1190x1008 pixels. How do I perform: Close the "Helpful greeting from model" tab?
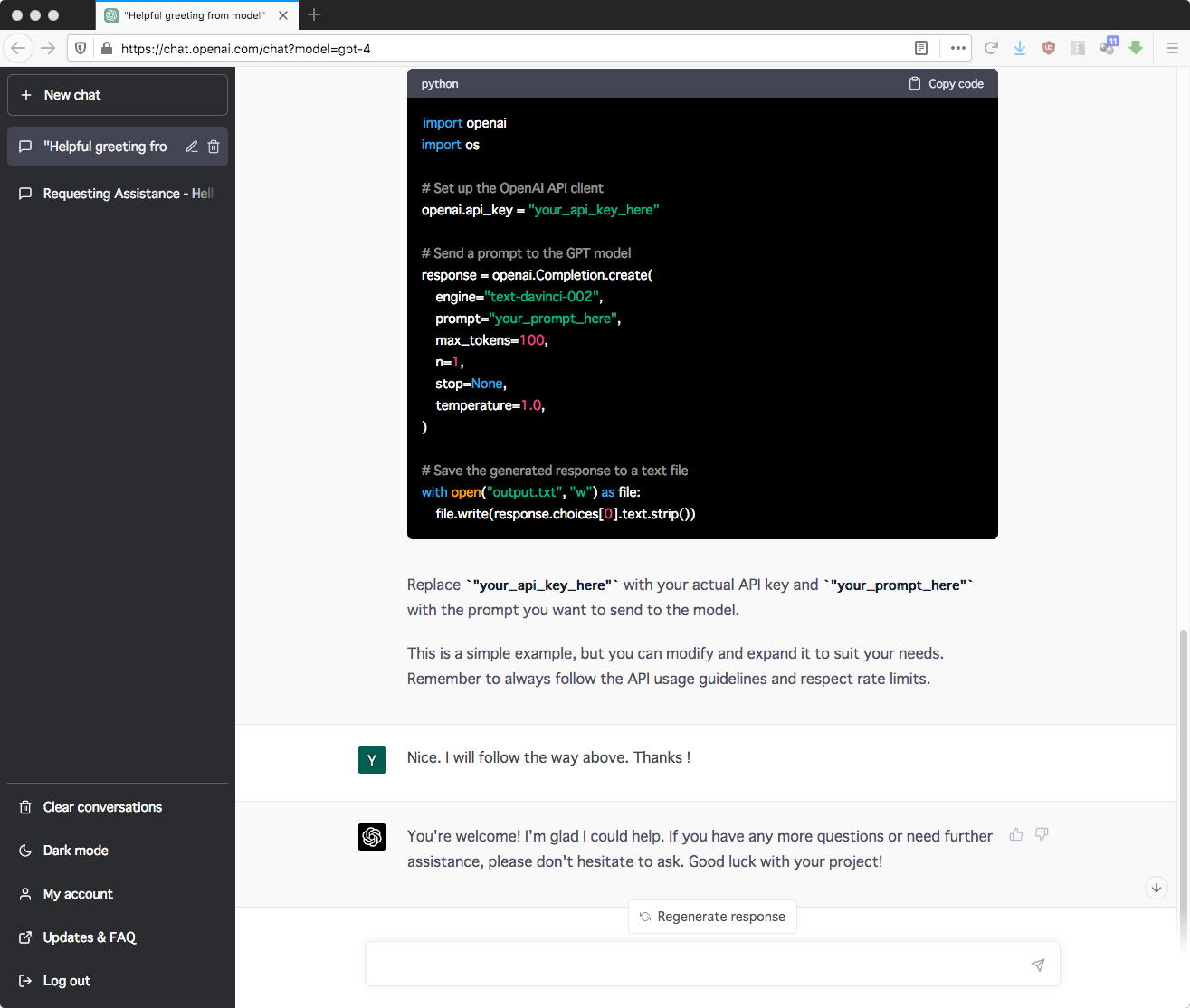click(283, 15)
